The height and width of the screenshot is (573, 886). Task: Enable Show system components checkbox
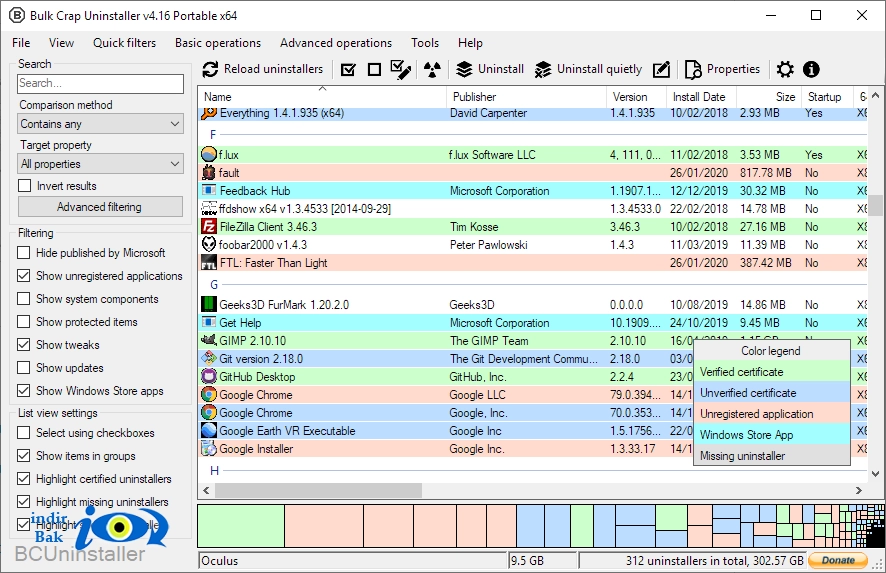point(24,299)
